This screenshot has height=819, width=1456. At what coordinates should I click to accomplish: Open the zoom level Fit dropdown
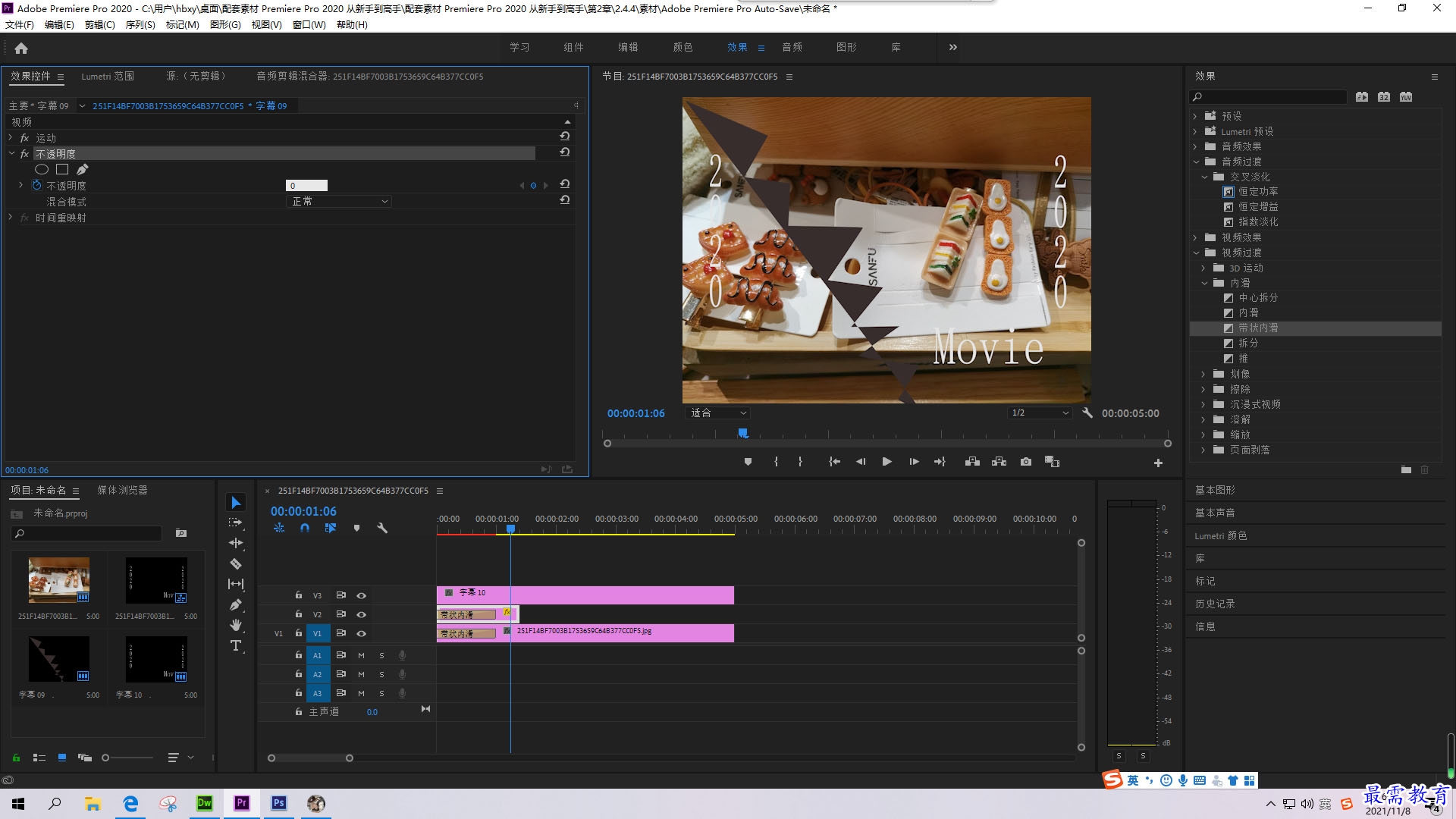tap(717, 413)
